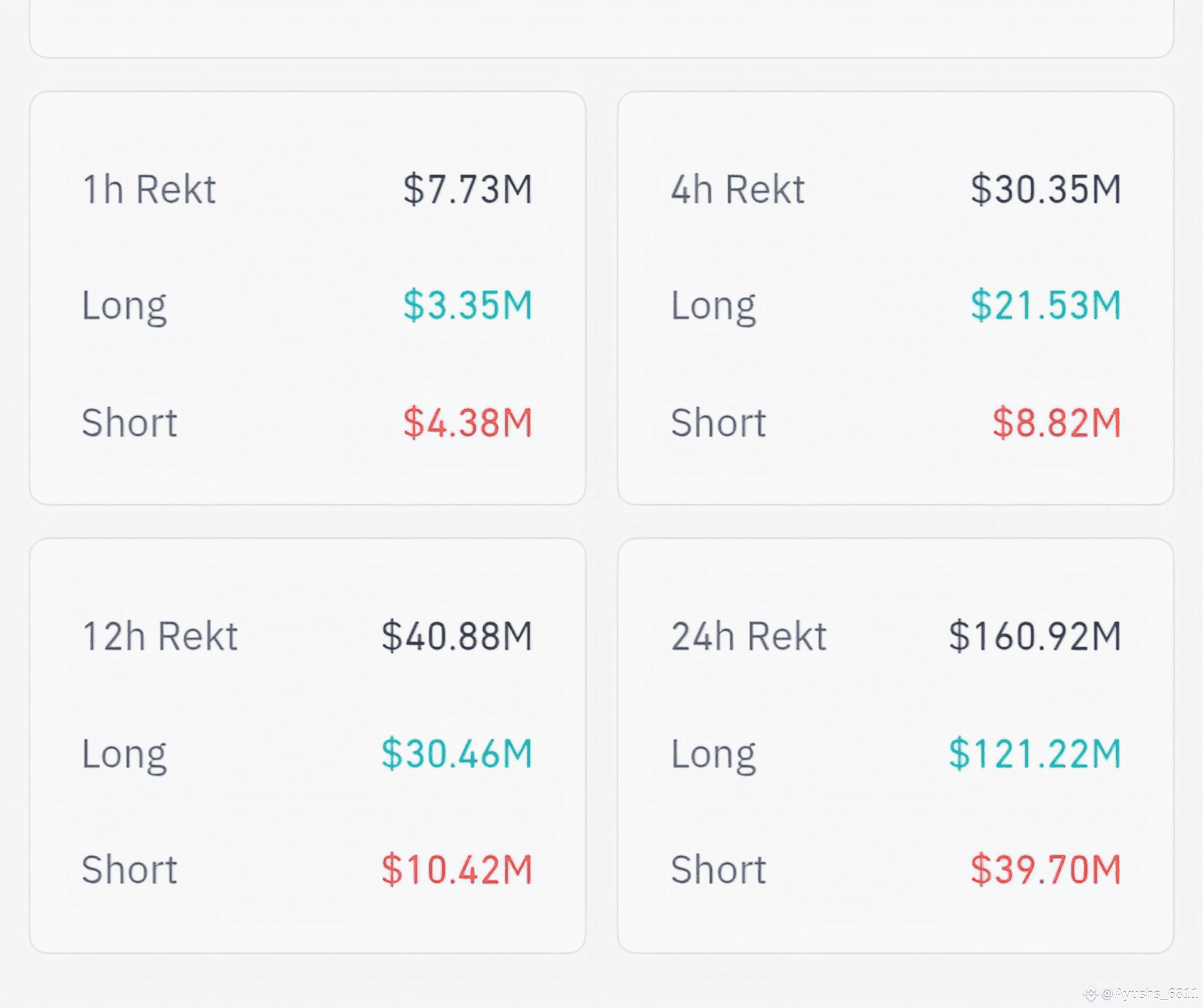Click the 4h Rekt label

[x=738, y=190]
